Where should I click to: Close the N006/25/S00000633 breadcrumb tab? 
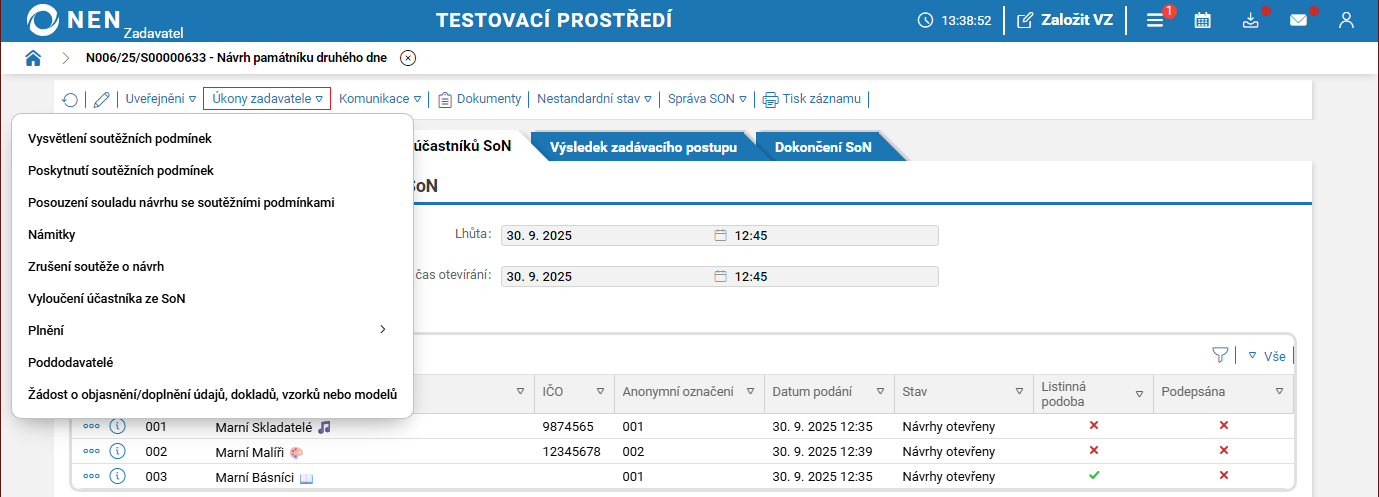coord(408,58)
